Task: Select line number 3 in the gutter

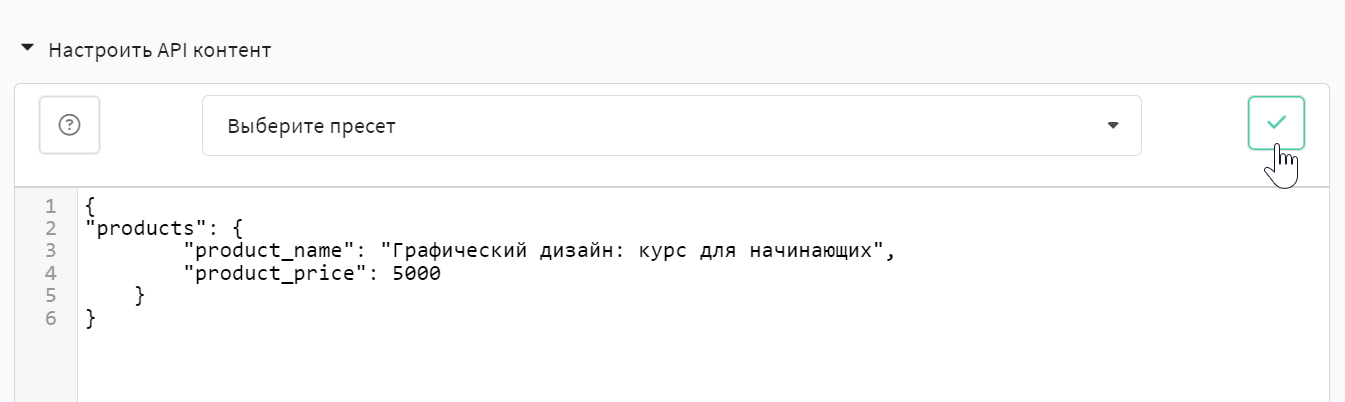Action: tap(50, 251)
